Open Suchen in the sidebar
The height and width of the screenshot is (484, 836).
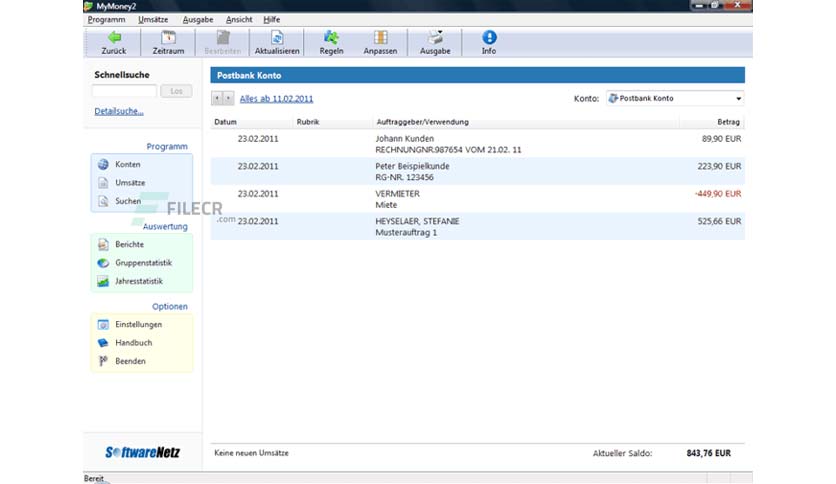(x=128, y=201)
